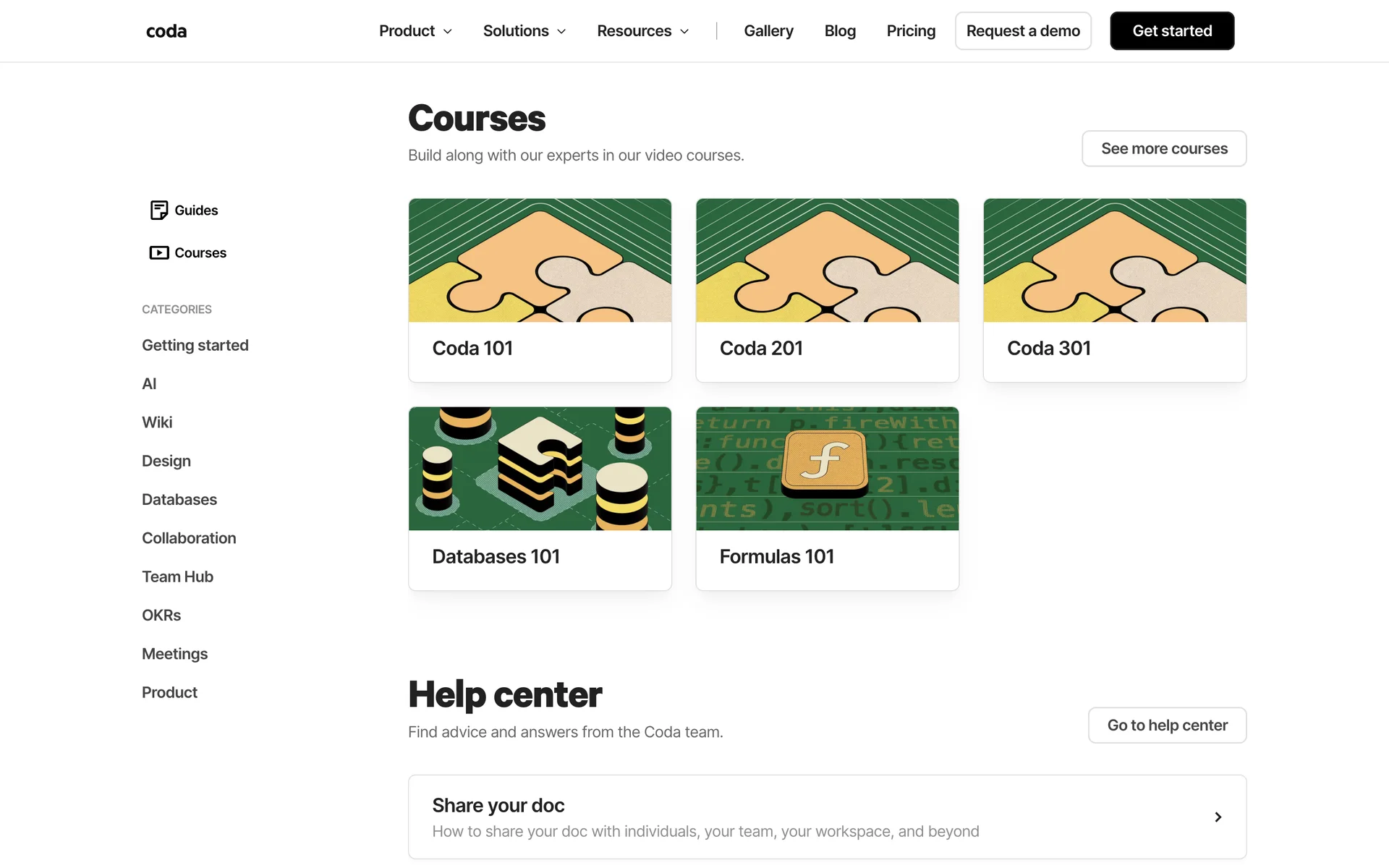Select the Getting started category
Viewport: 1389px width, 868px height.
195,345
